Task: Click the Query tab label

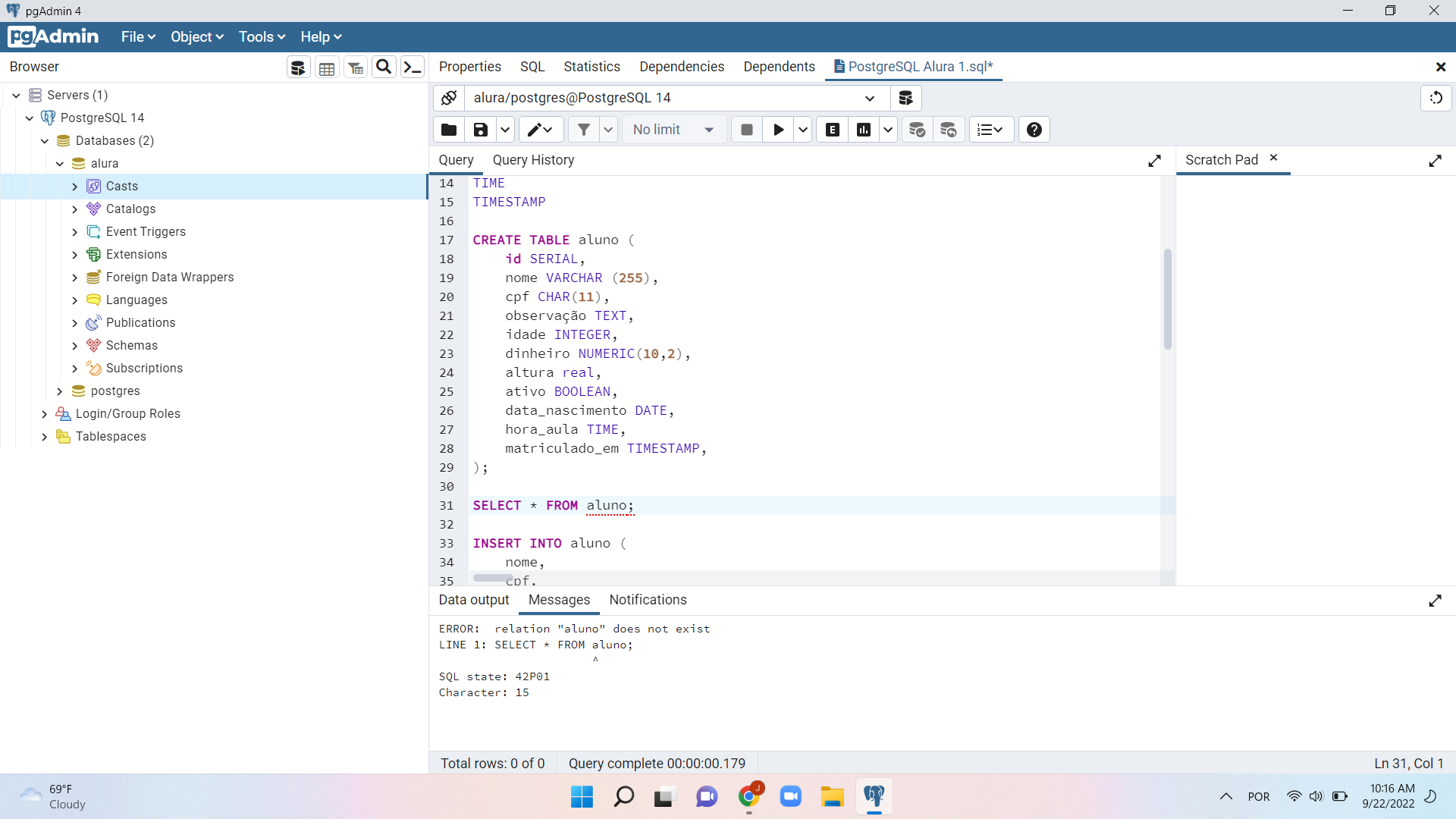Action: pyautogui.click(x=456, y=160)
